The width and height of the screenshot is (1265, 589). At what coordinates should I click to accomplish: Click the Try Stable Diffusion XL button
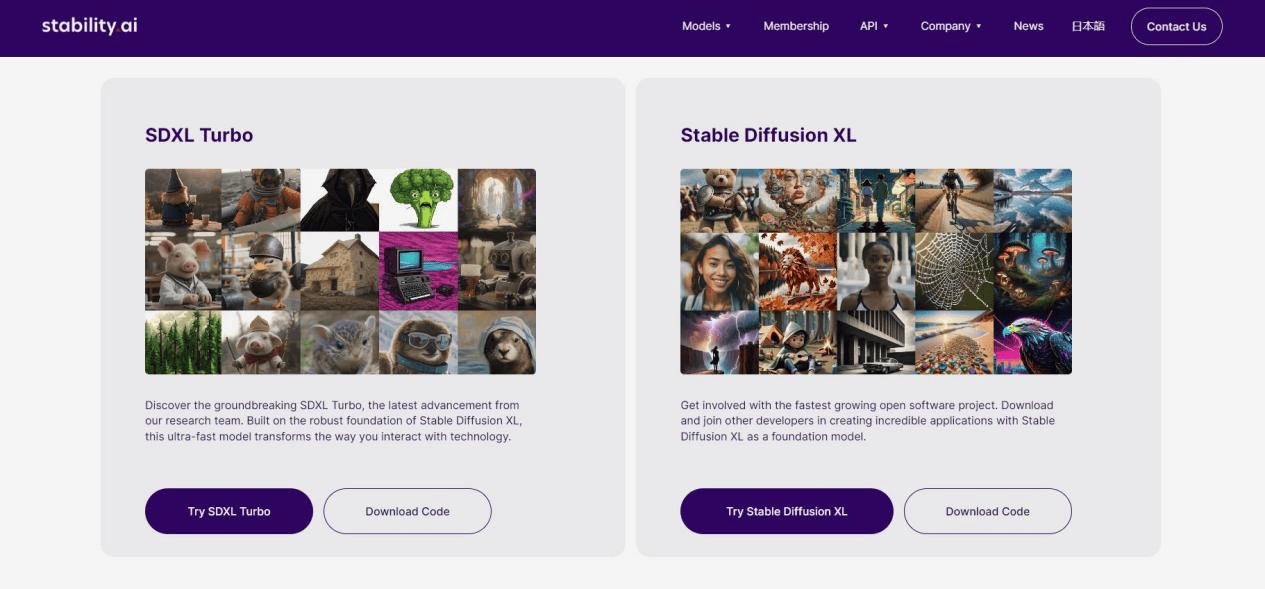(x=786, y=511)
